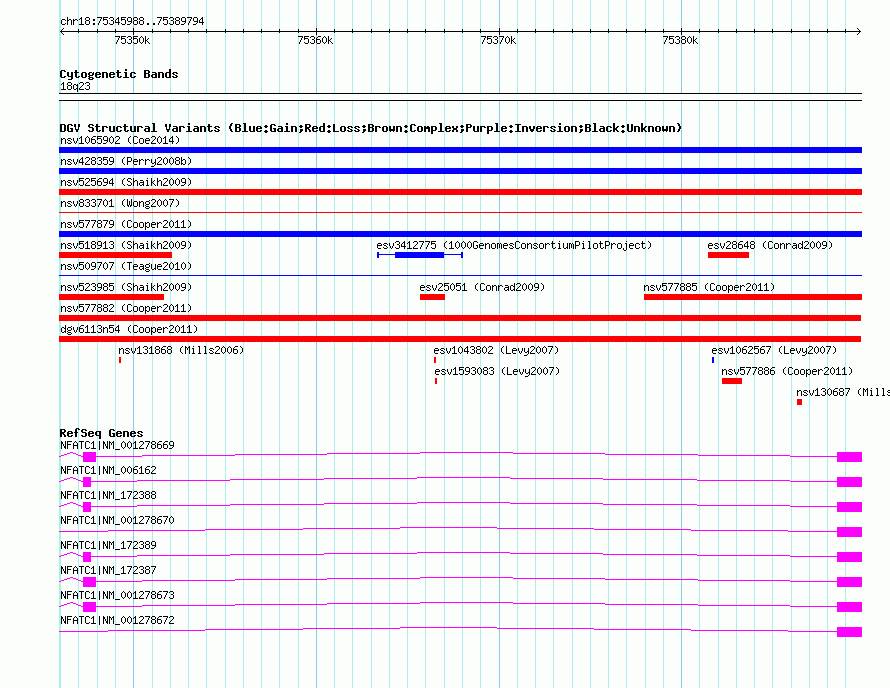Click the esv28648 (Conrad2009) label

pos(770,245)
